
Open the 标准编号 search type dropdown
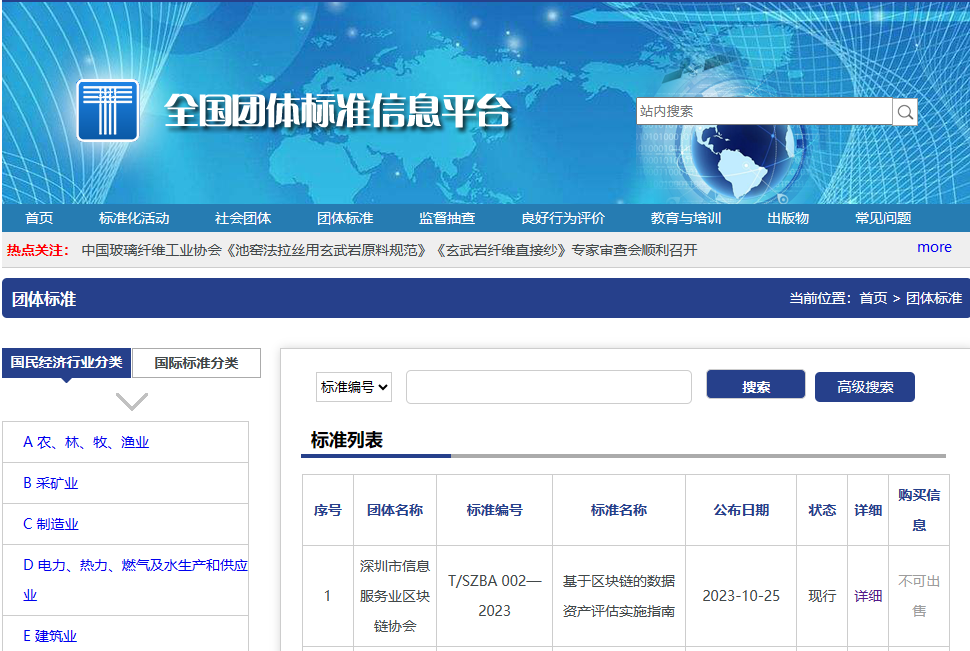tap(353, 387)
